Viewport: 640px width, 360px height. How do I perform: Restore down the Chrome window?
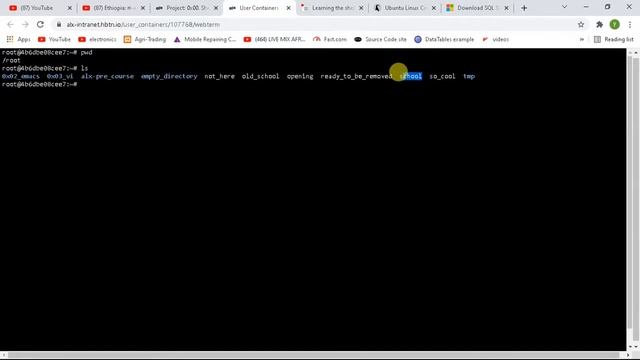coord(607,7)
